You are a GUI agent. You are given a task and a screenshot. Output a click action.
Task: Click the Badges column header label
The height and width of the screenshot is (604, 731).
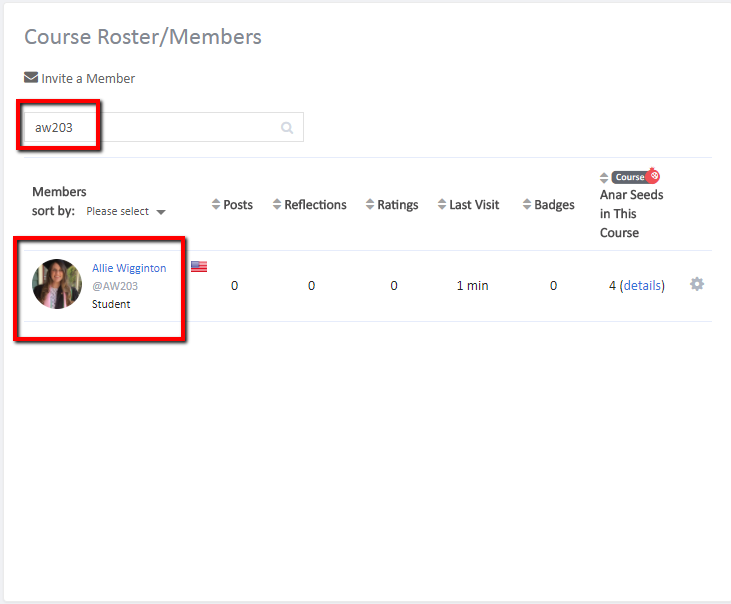[554, 205]
